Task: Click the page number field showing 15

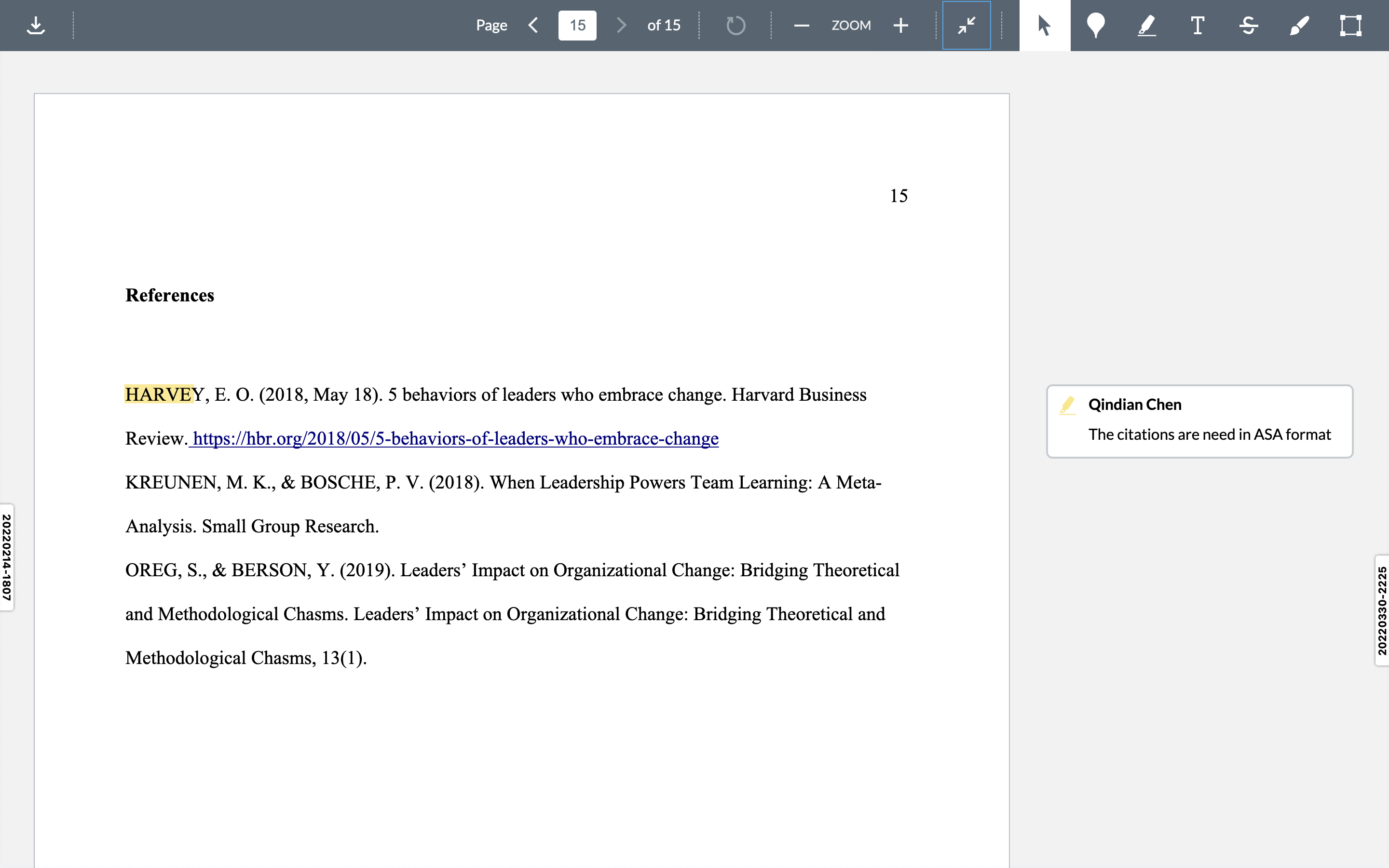Action: pos(577,25)
